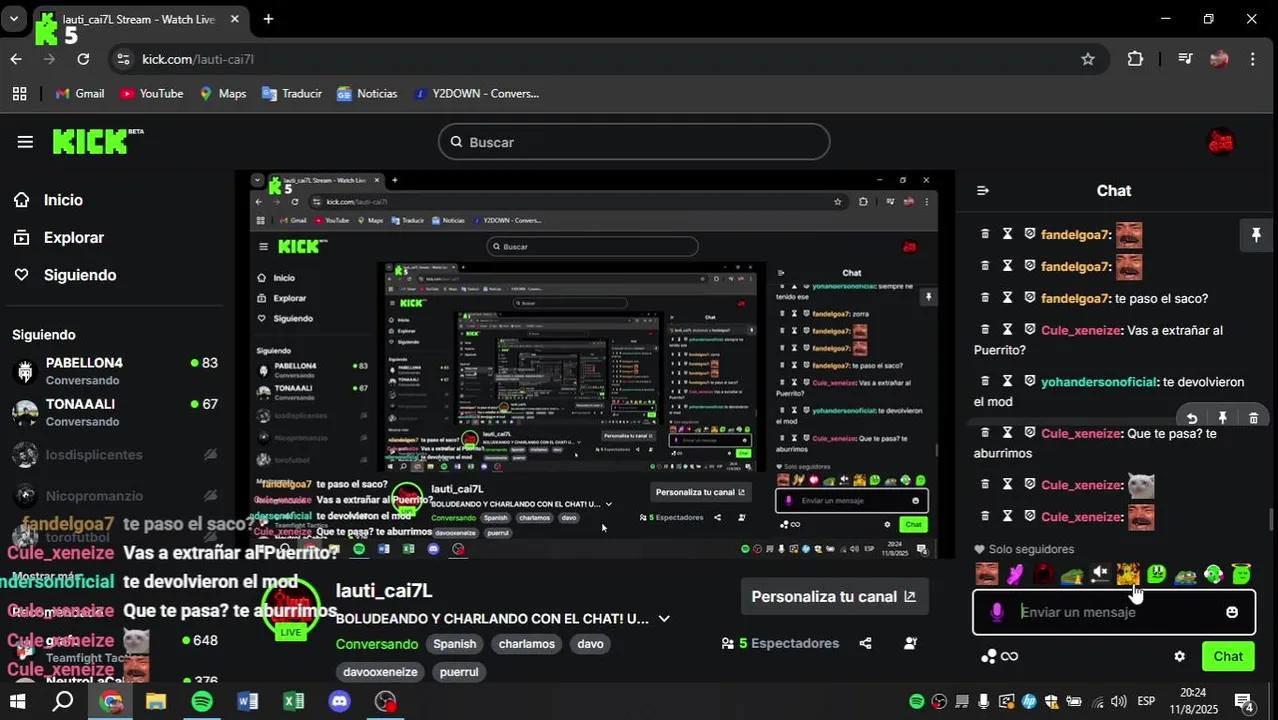
Task: Open the user avatar menu beside the search bar
Action: coord(1220,142)
